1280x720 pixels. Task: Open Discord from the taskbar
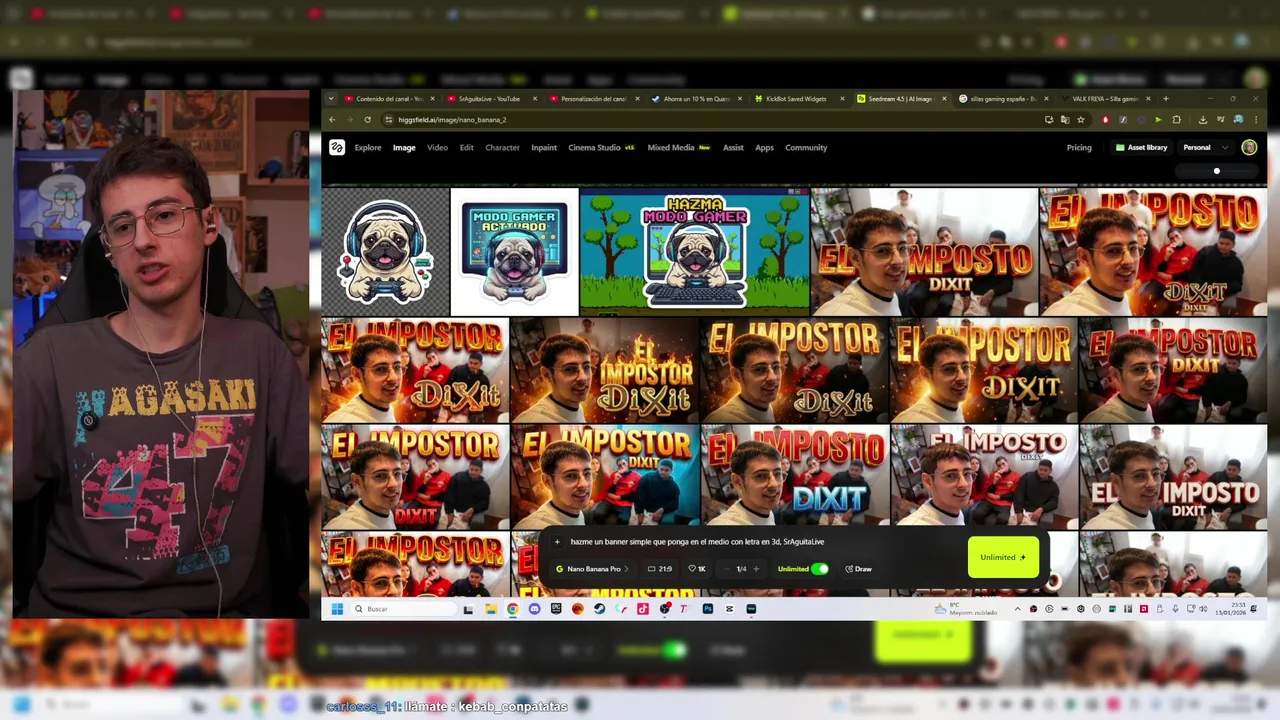tap(534, 609)
